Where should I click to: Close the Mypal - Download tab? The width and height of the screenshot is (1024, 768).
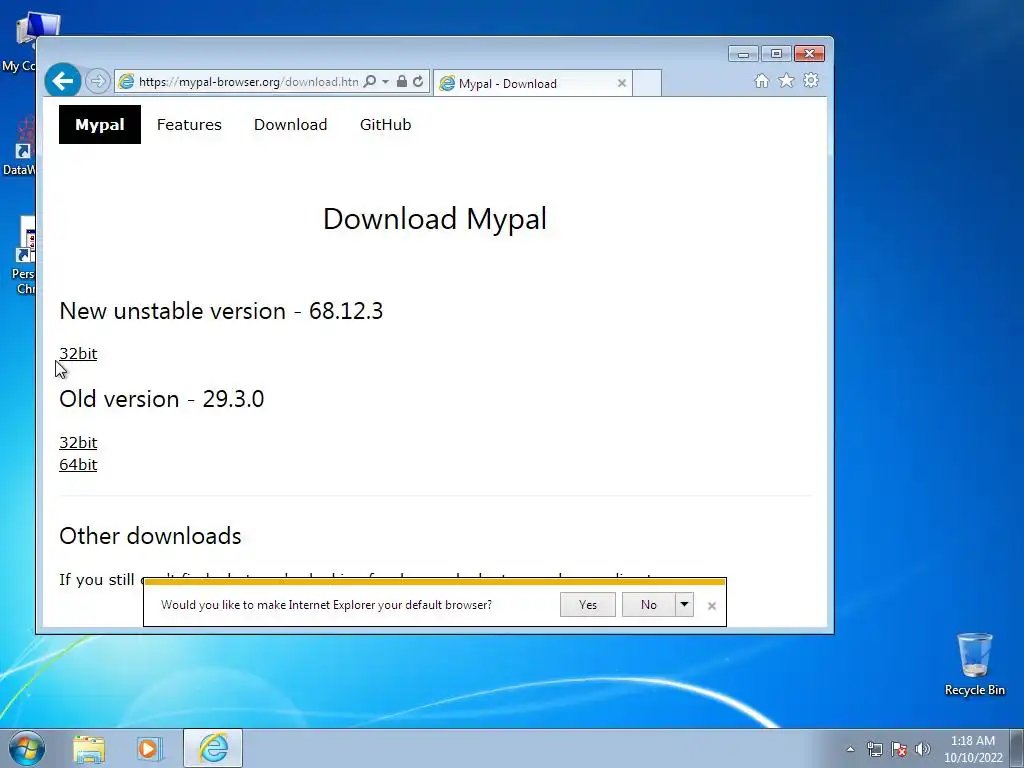[x=622, y=83]
